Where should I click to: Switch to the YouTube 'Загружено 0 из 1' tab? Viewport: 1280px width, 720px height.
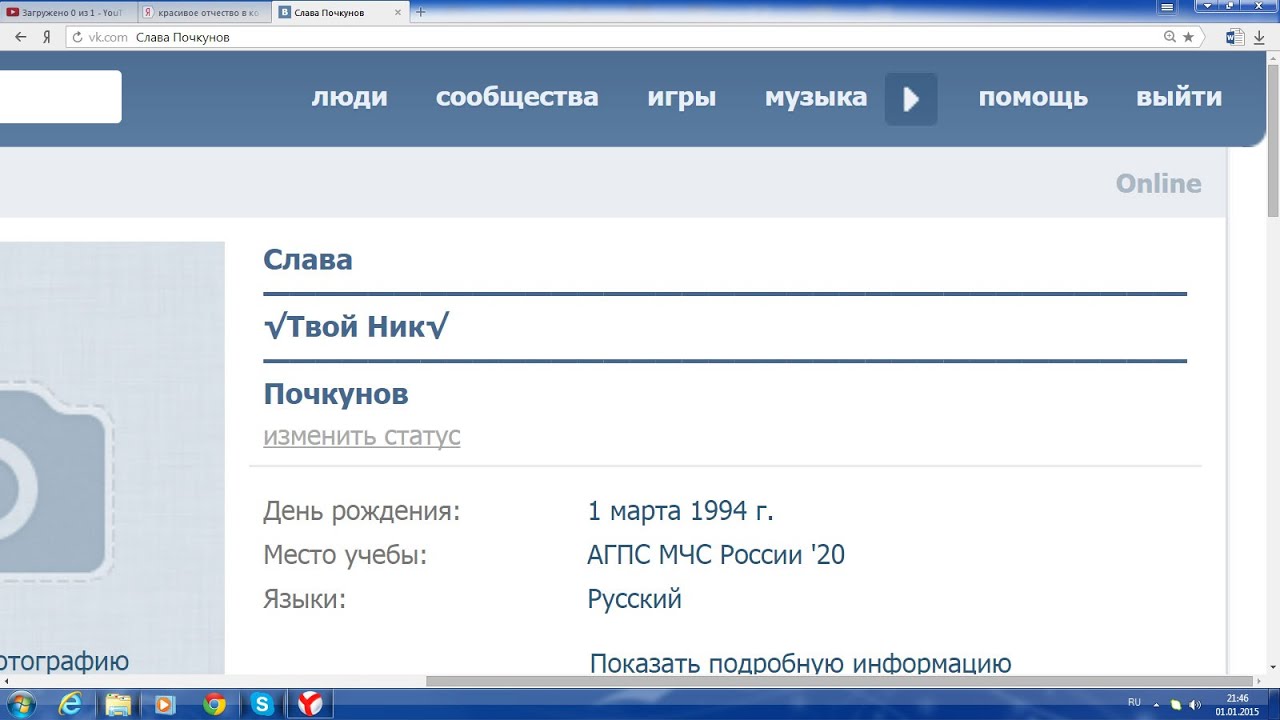[x=67, y=13]
